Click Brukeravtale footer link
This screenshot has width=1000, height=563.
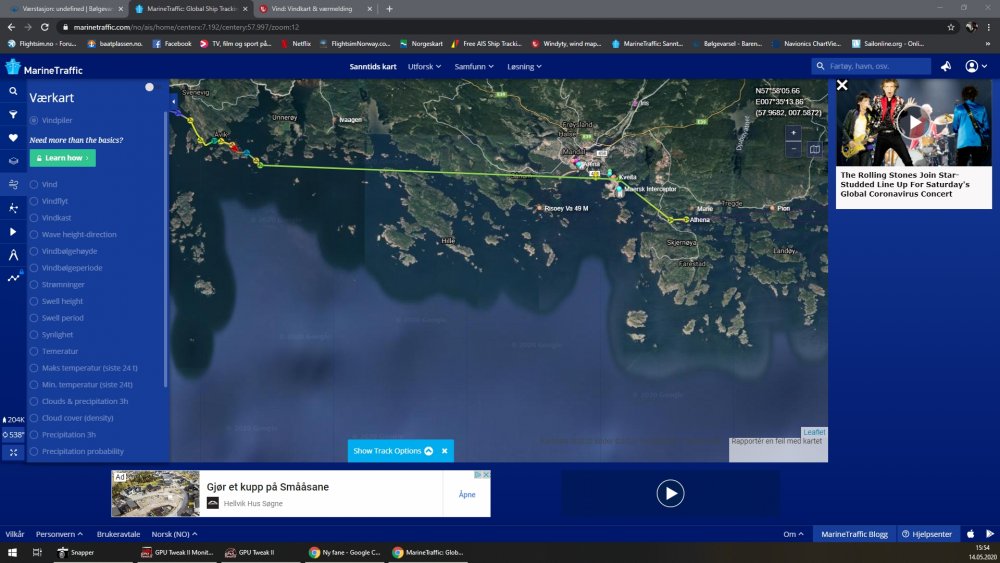[118, 534]
